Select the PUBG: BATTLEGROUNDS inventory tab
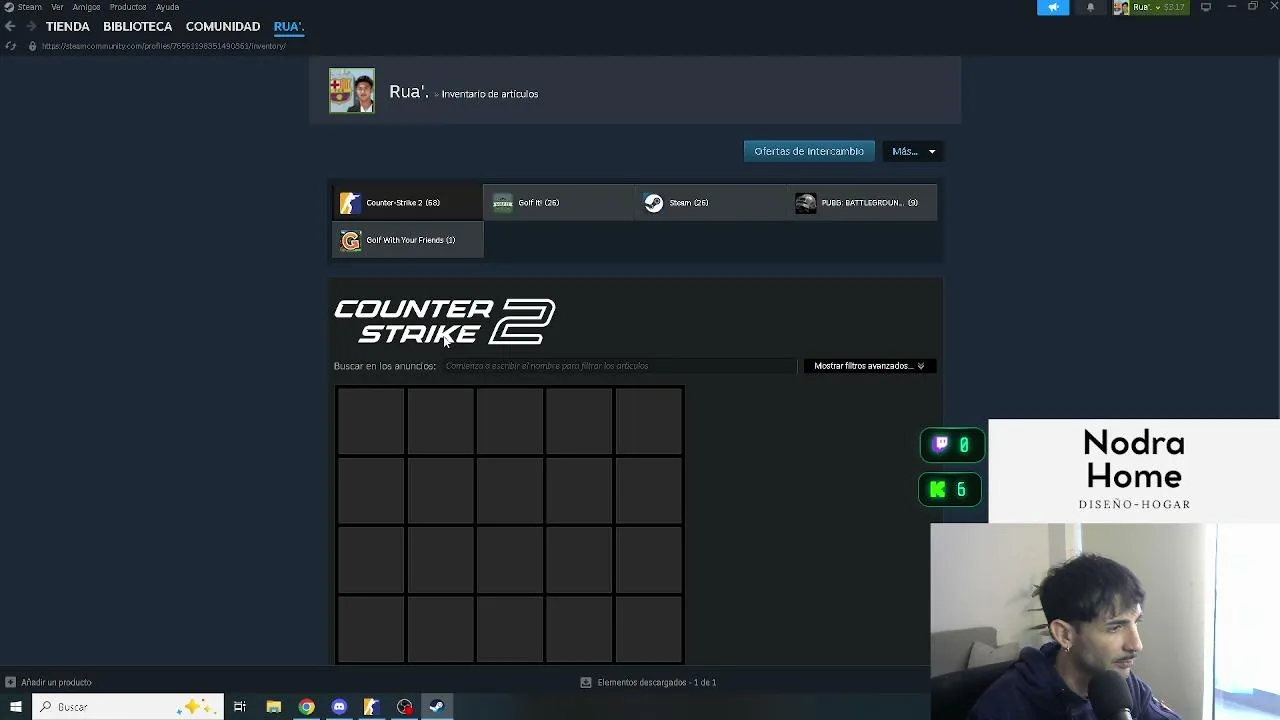This screenshot has width=1280, height=720. (x=862, y=203)
